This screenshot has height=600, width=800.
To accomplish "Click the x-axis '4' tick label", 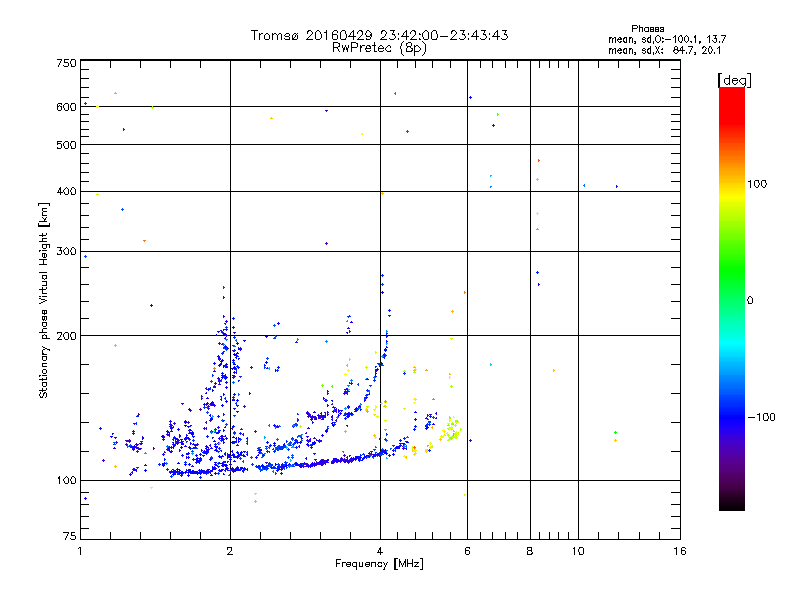I will click(x=380, y=551).
